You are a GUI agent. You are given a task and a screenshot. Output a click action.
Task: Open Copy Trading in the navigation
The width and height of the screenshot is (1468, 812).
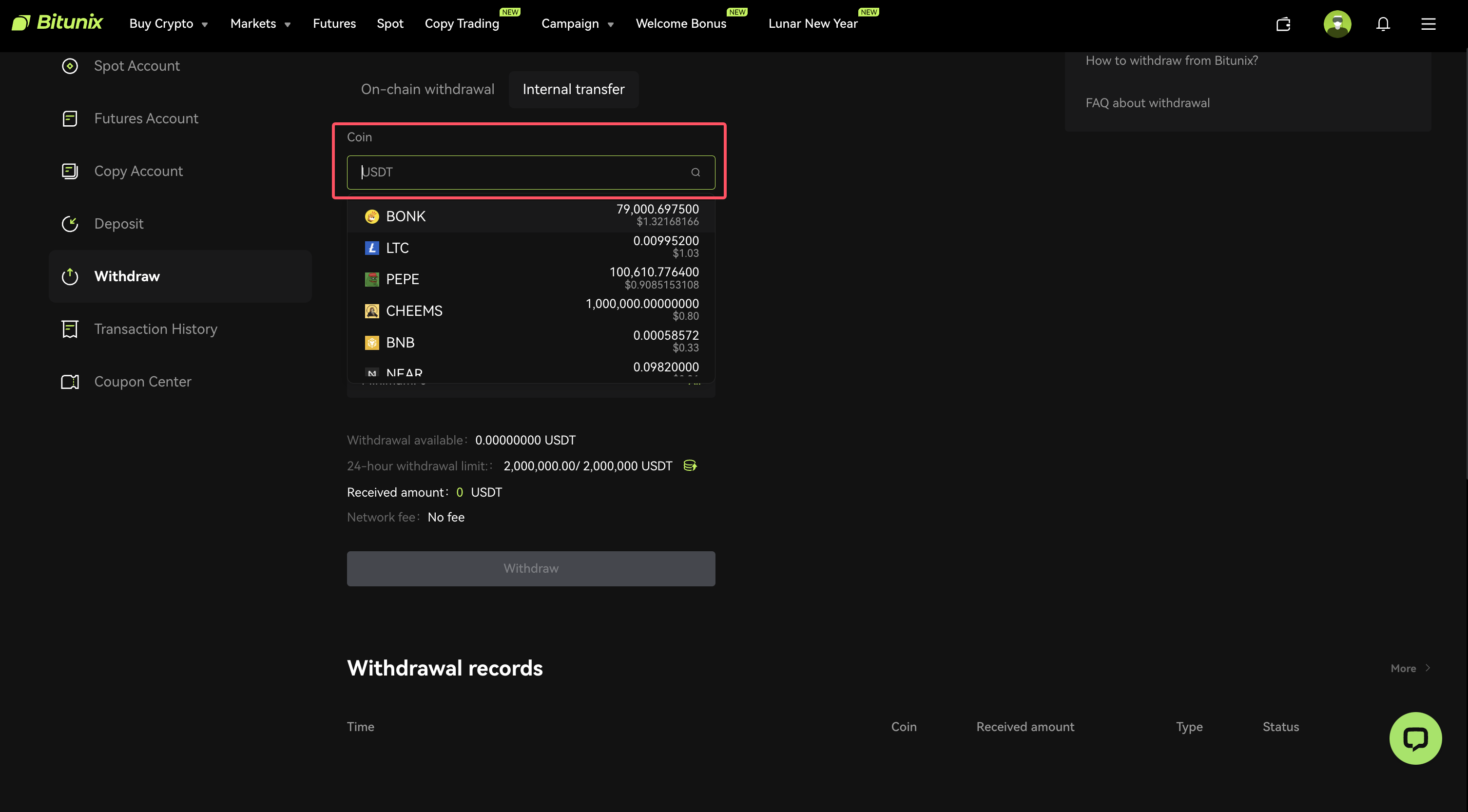point(462,24)
